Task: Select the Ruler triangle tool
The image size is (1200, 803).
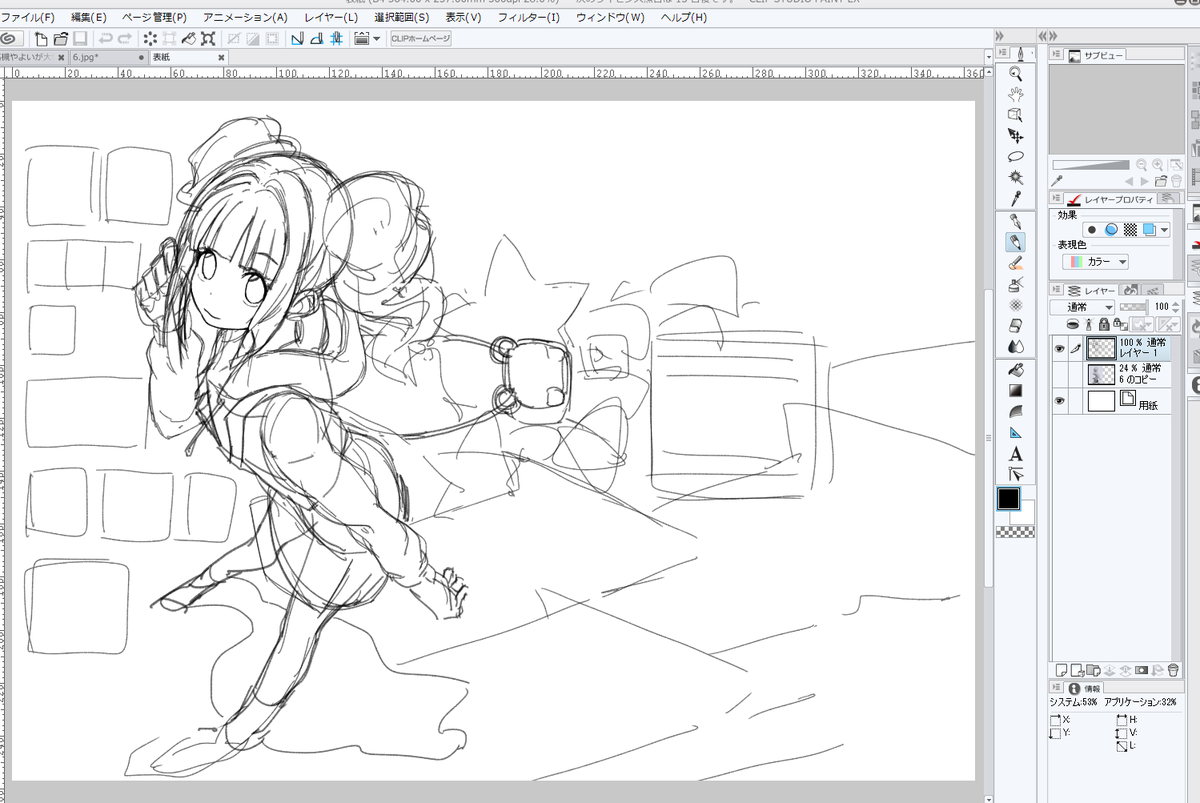Action: pyautogui.click(x=1015, y=432)
